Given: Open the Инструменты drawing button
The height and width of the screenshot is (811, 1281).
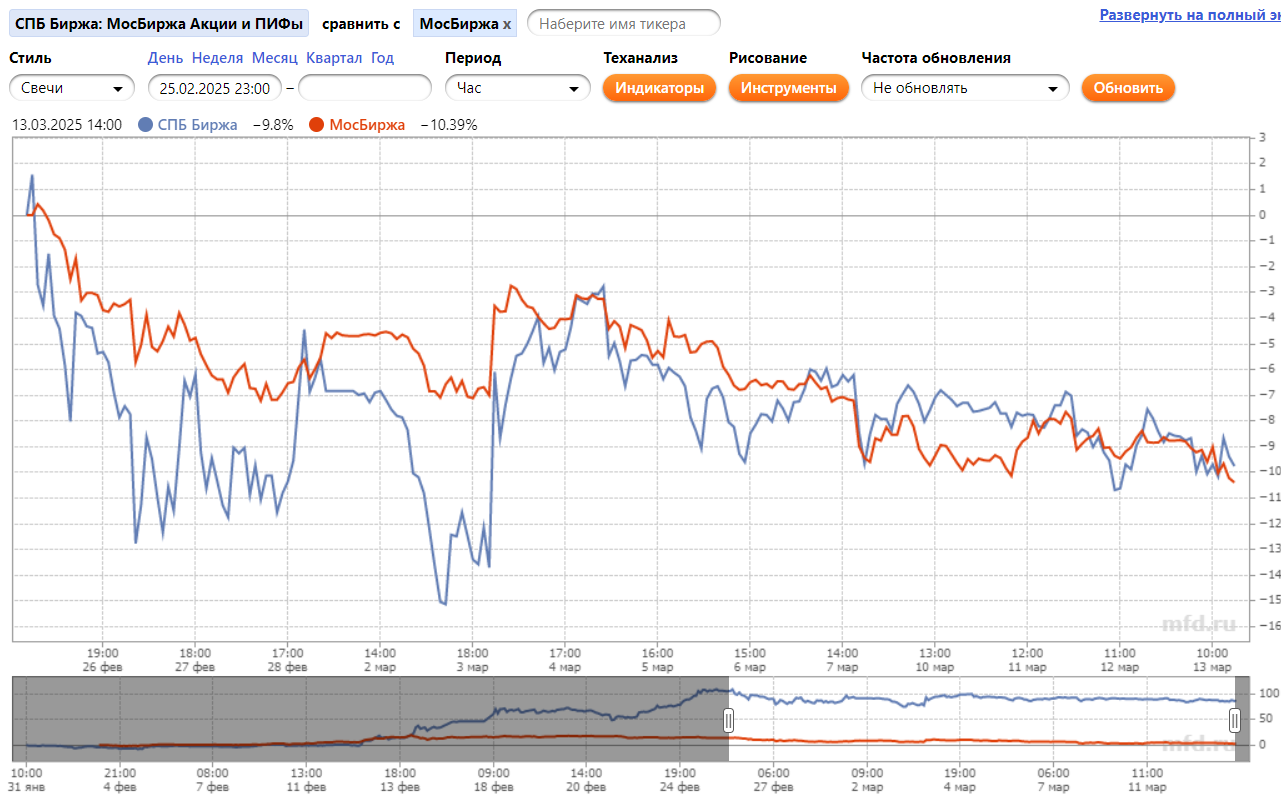Looking at the screenshot, I should click(788, 88).
